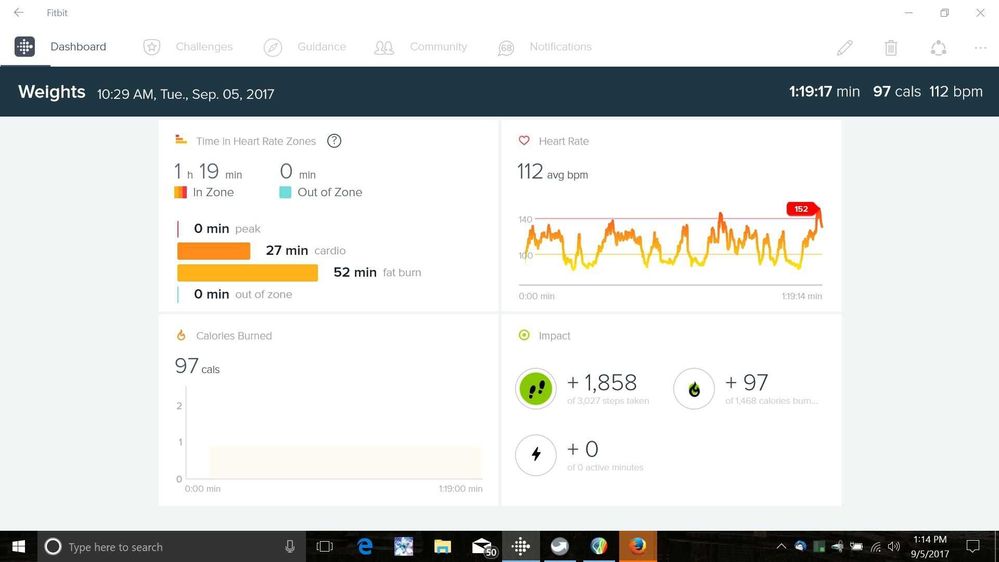Edit the exercise with the pencil icon
Viewport: 999px width, 562px height.
pyautogui.click(x=845, y=48)
